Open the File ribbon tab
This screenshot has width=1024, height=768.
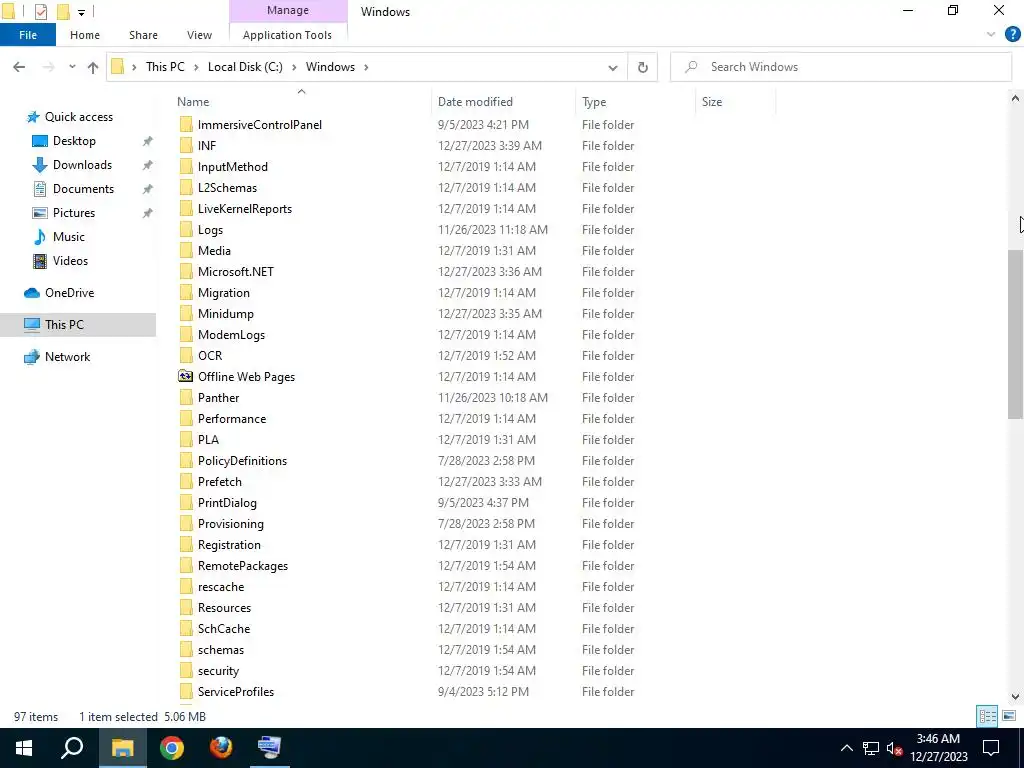[27, 35]
